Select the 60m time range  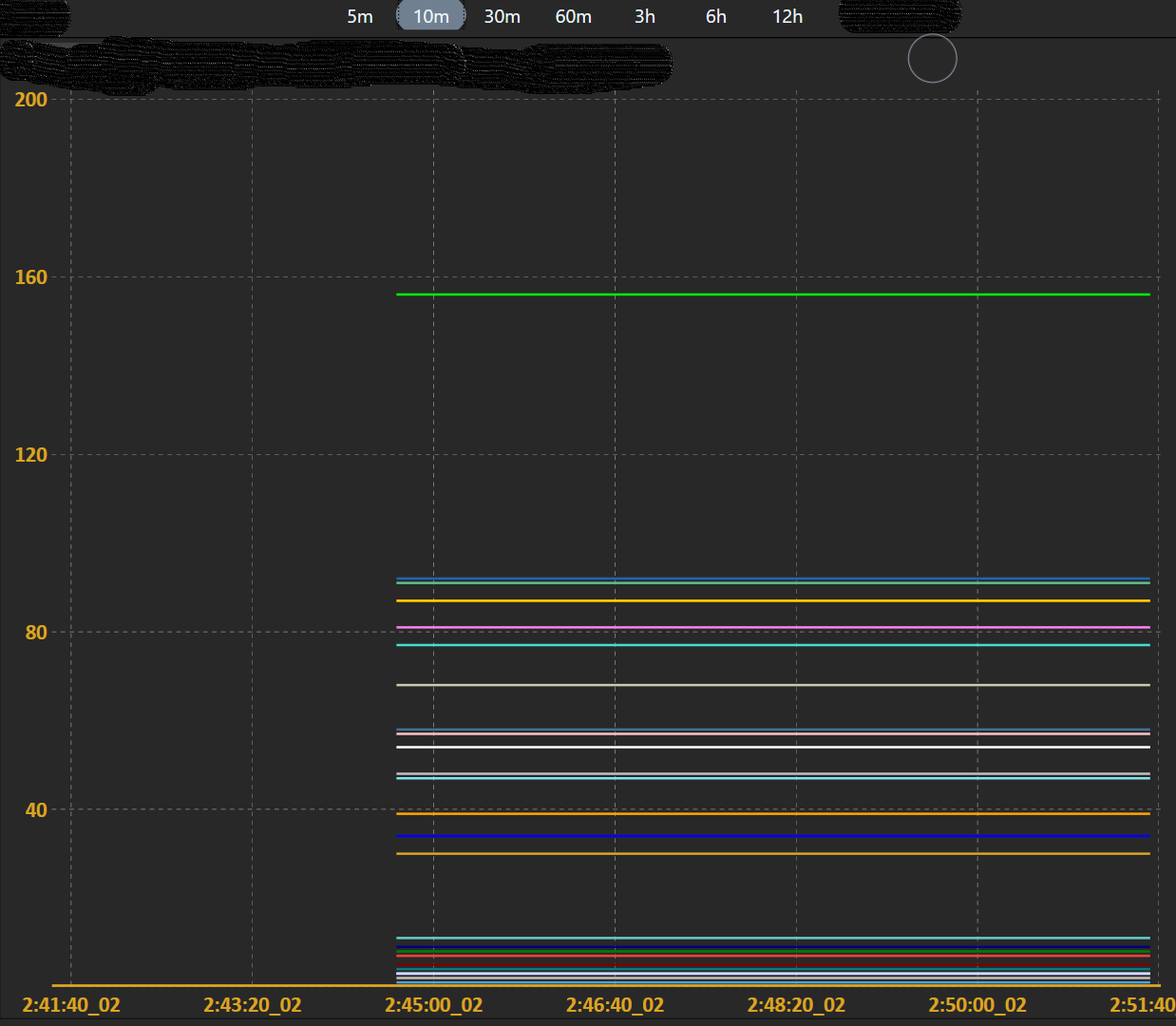tap(573, 16)
